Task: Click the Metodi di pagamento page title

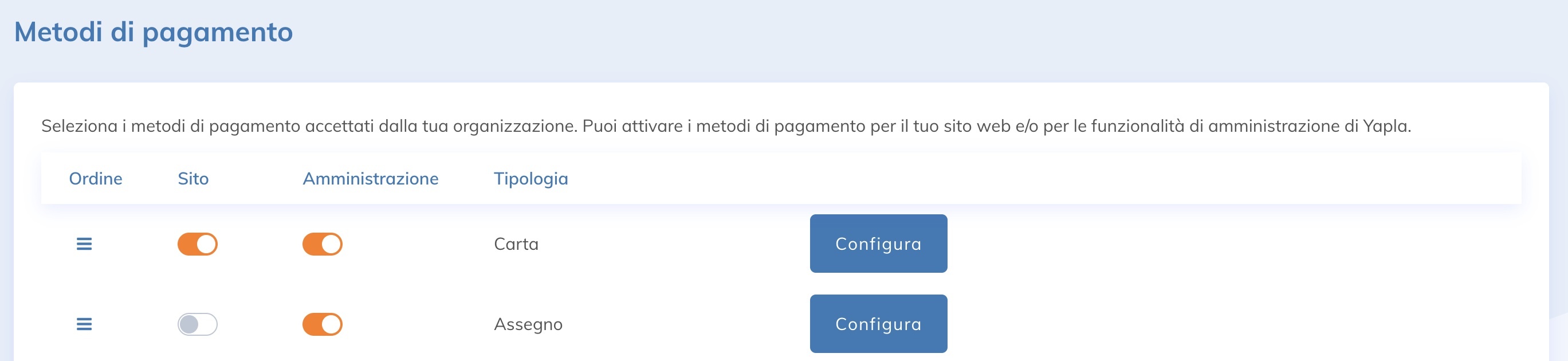Action: pyautogui.click(x=154, y=32)
